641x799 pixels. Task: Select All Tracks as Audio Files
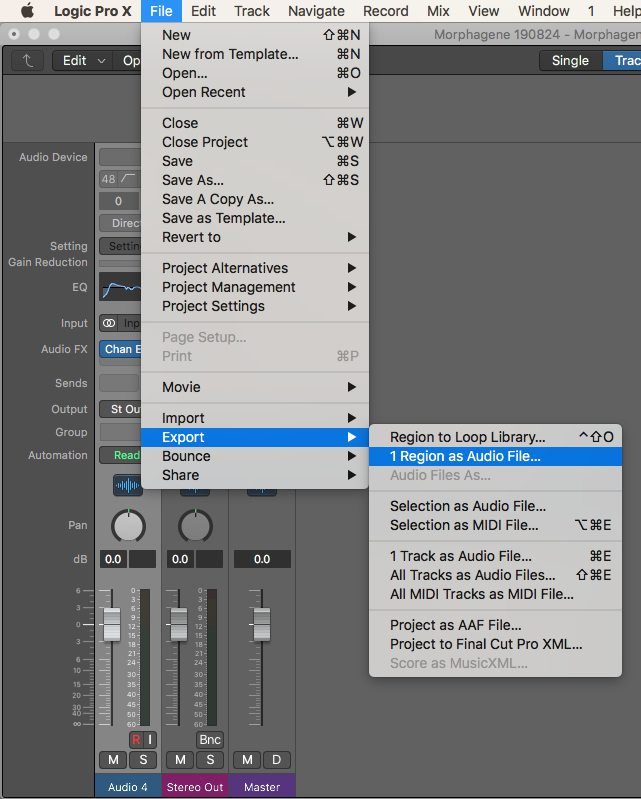pos(495,575)
